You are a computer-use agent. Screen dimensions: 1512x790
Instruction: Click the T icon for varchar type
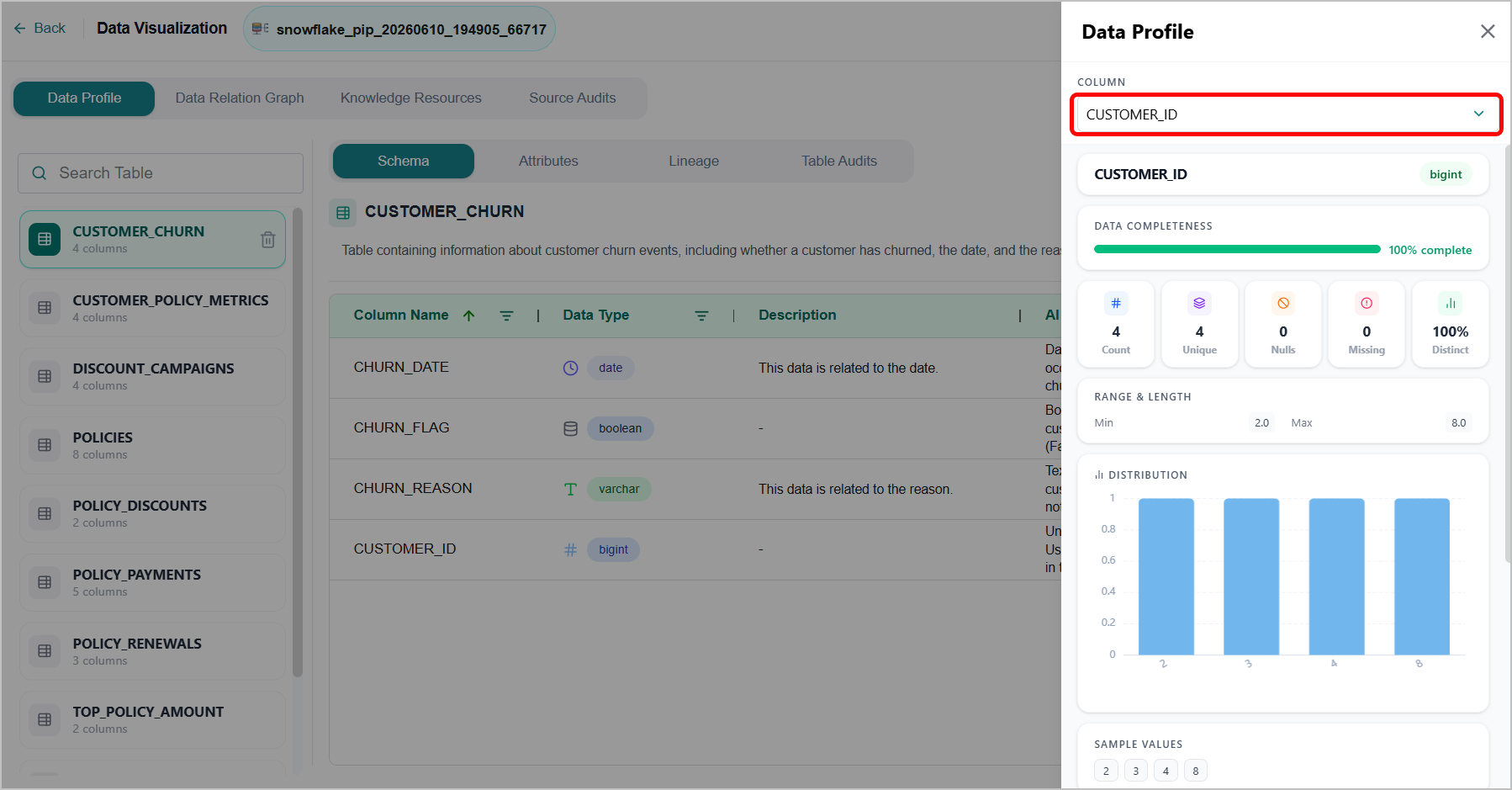click(570, 489)
